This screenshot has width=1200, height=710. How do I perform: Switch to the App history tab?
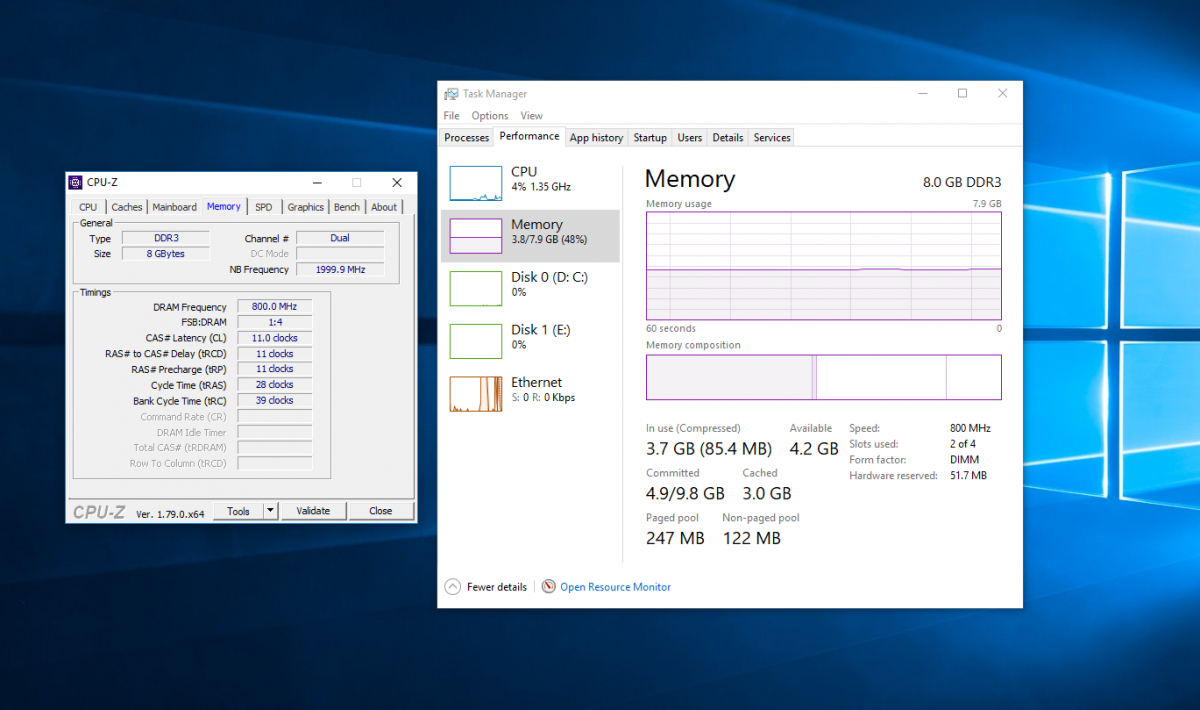pyautogui.click(x=596, y=138)
